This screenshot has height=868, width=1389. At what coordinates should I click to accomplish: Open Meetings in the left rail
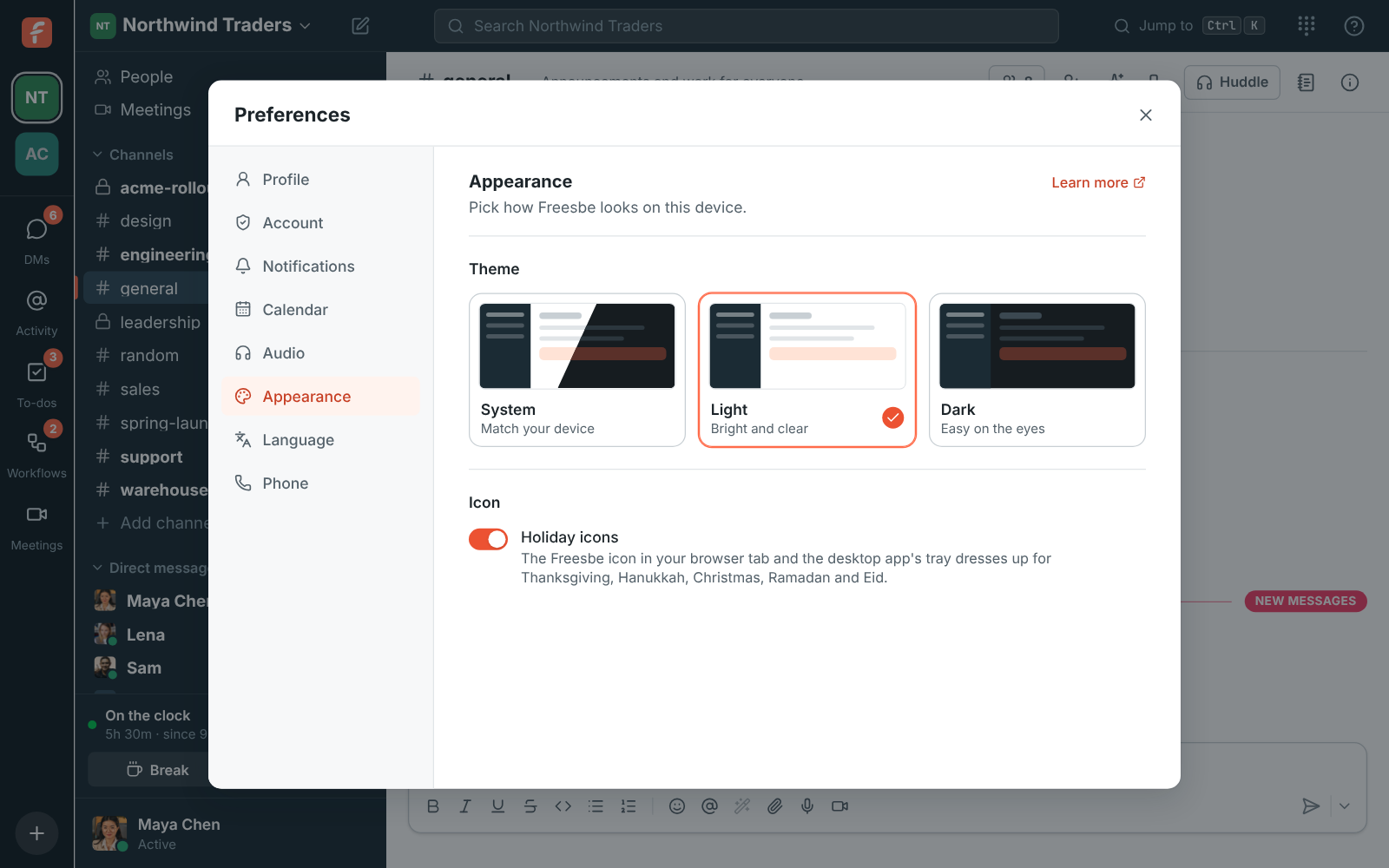[36, 527]
